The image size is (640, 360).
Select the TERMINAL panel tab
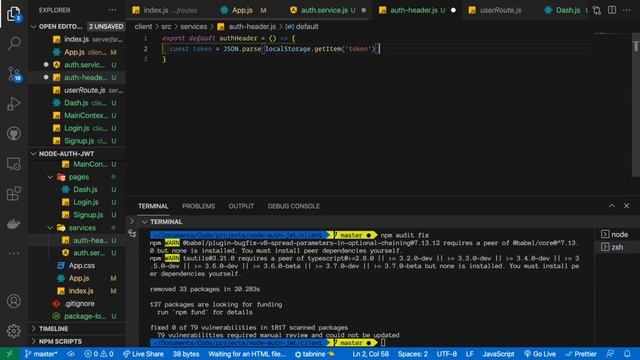(153, 206)
